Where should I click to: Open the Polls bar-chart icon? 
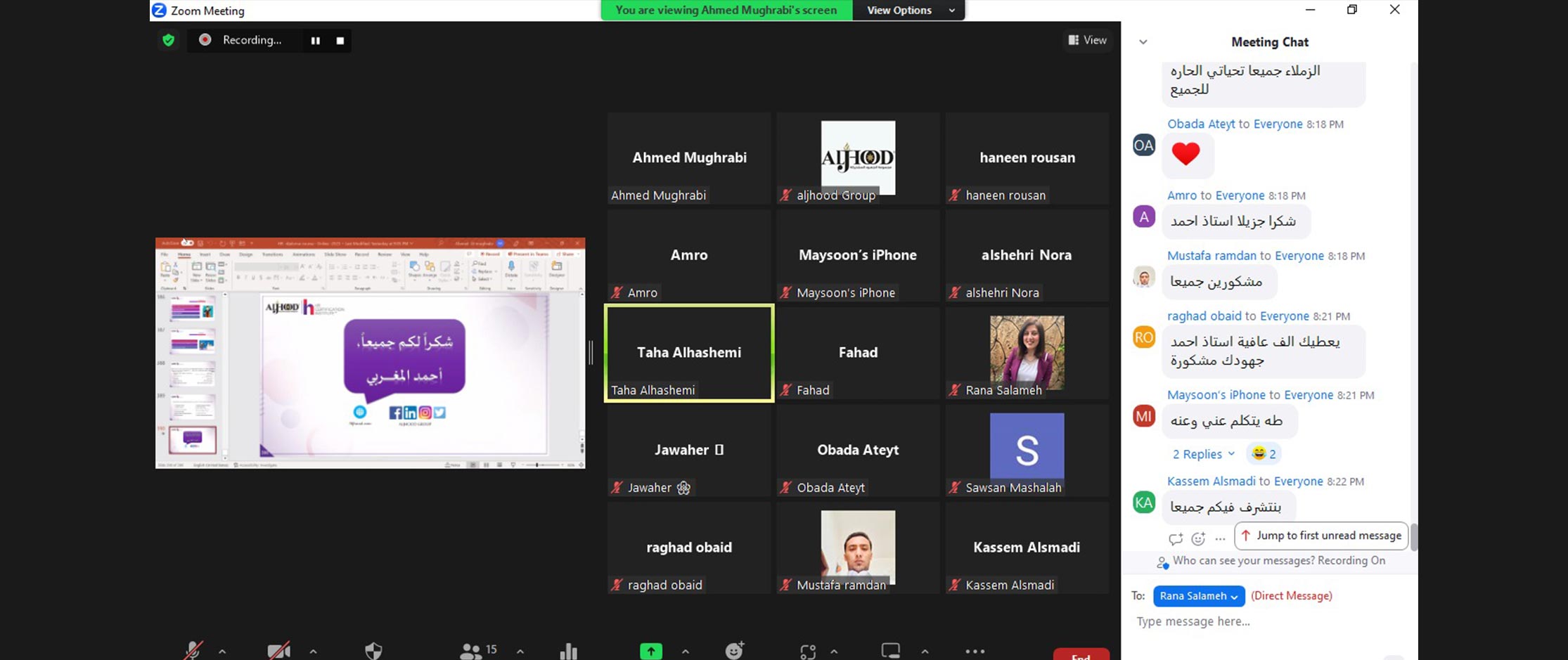[x=568, y=652]
